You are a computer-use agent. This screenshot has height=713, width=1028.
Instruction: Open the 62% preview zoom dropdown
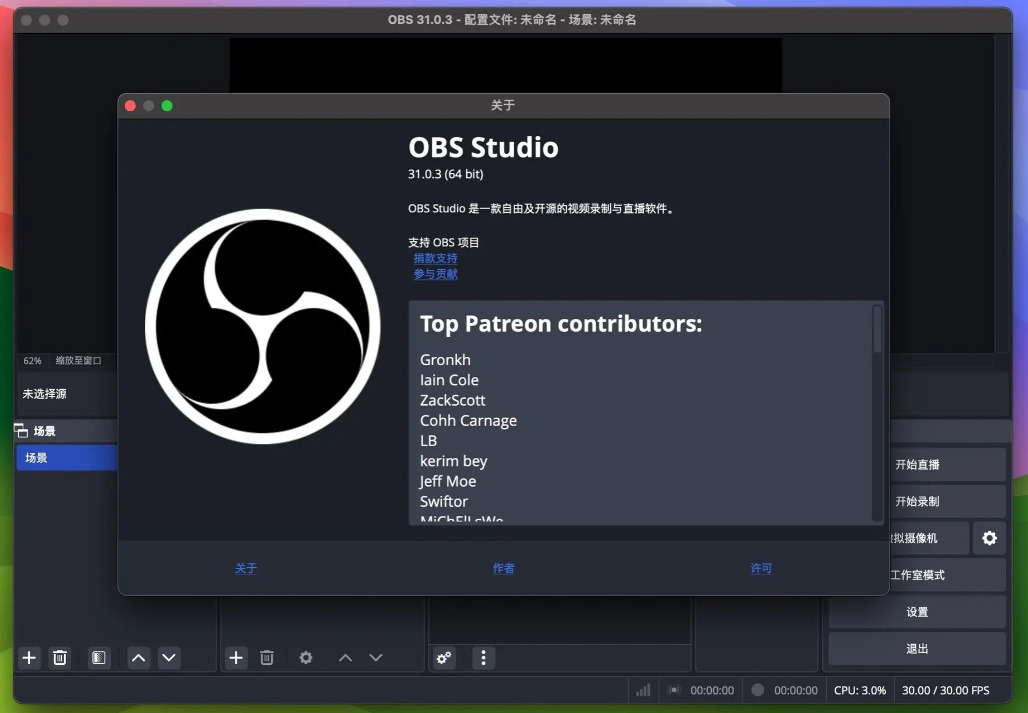(x=33, y=360)
